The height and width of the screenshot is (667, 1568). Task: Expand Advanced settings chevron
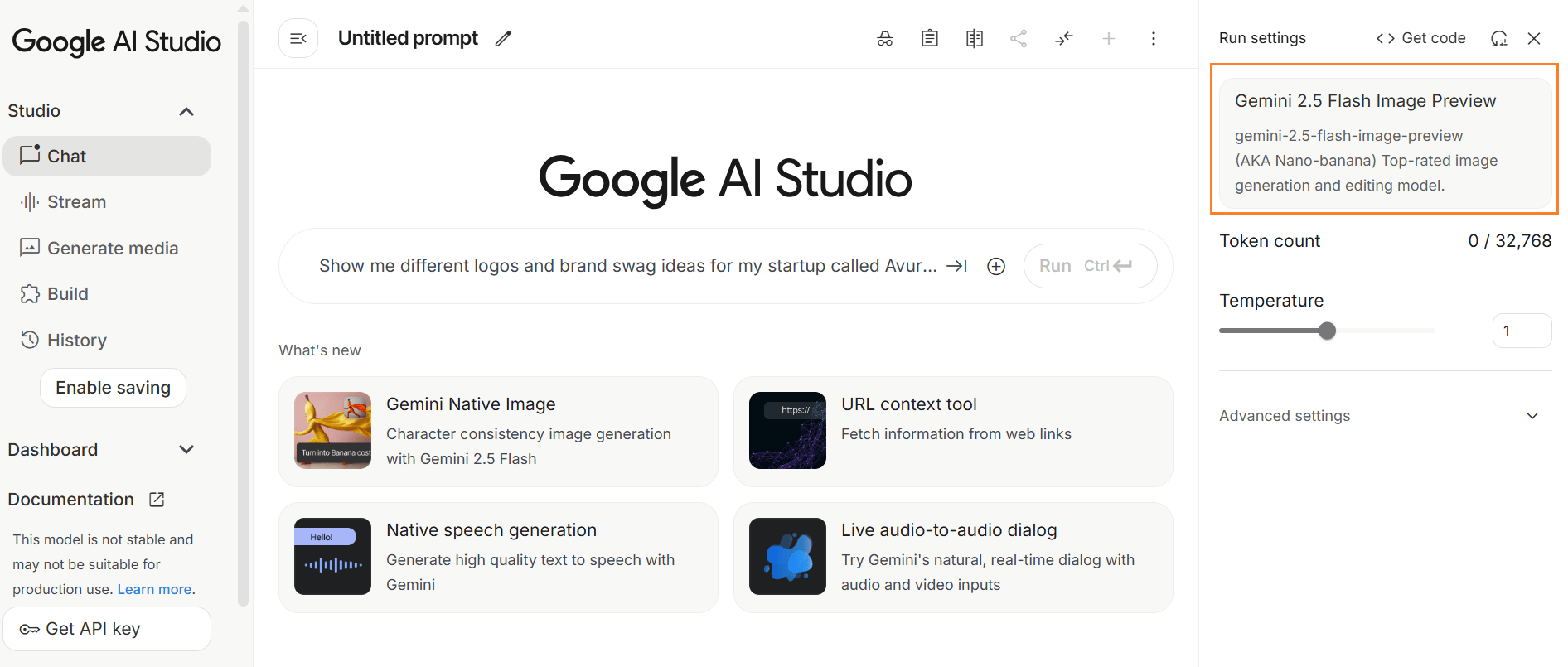pyautogui.click(x=1532, y=416)
